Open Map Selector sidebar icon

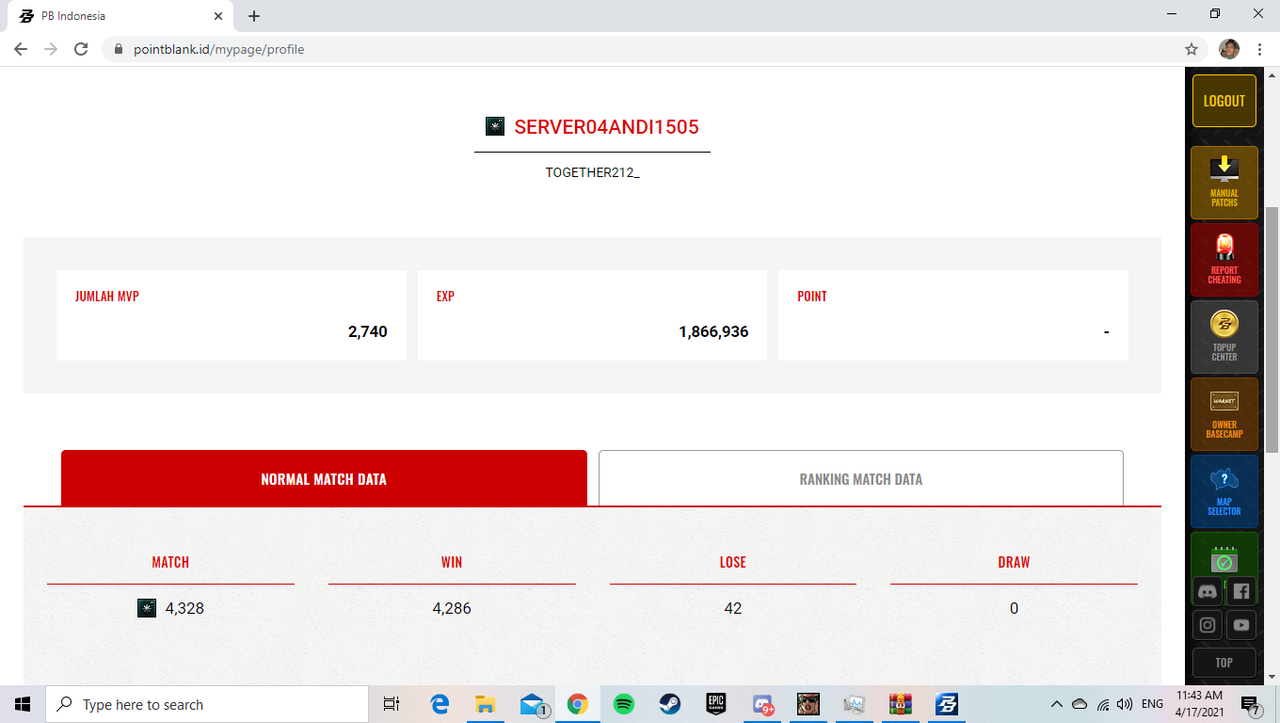(x=1224, y=490)
